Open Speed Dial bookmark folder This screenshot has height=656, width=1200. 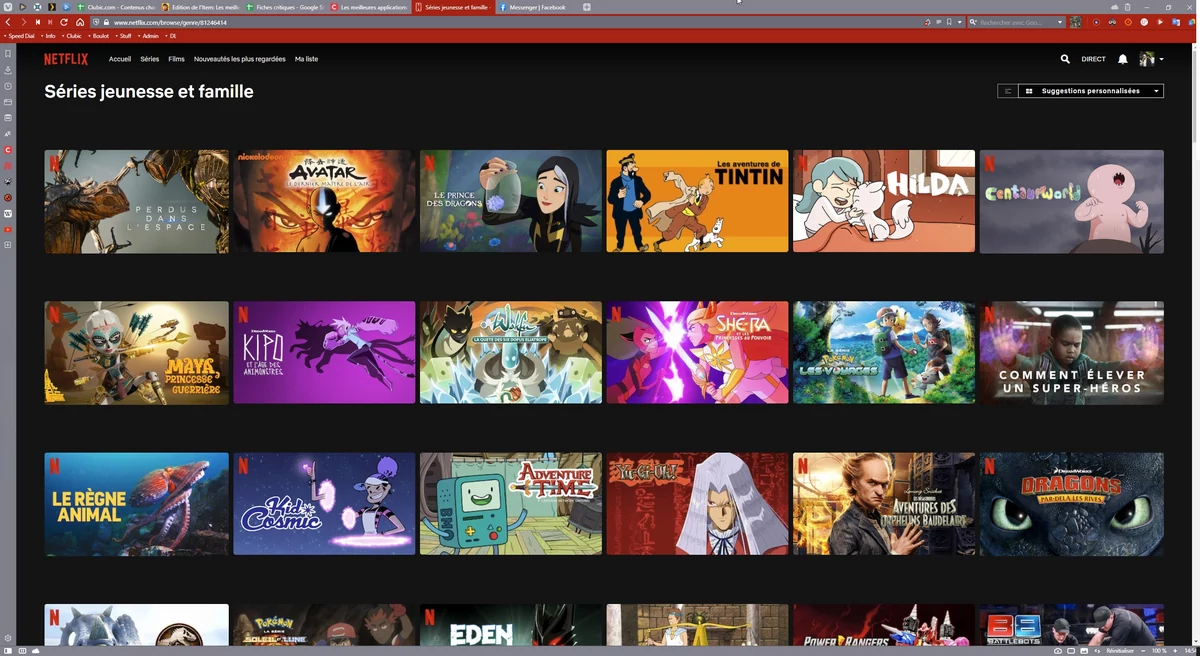pos(21,36)
